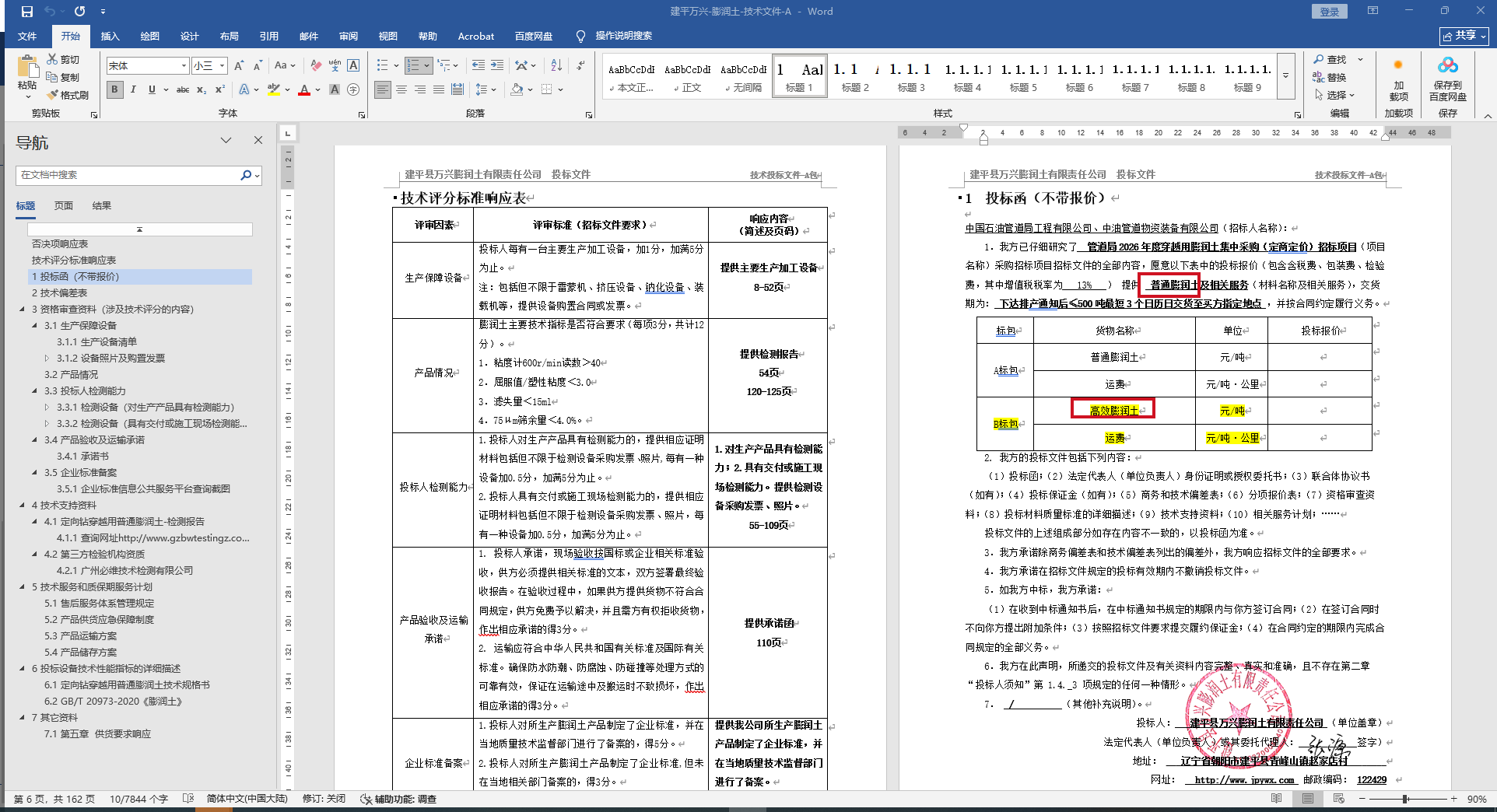Toggle bold formatting button
1497x812 pixels.
(114, 89)
